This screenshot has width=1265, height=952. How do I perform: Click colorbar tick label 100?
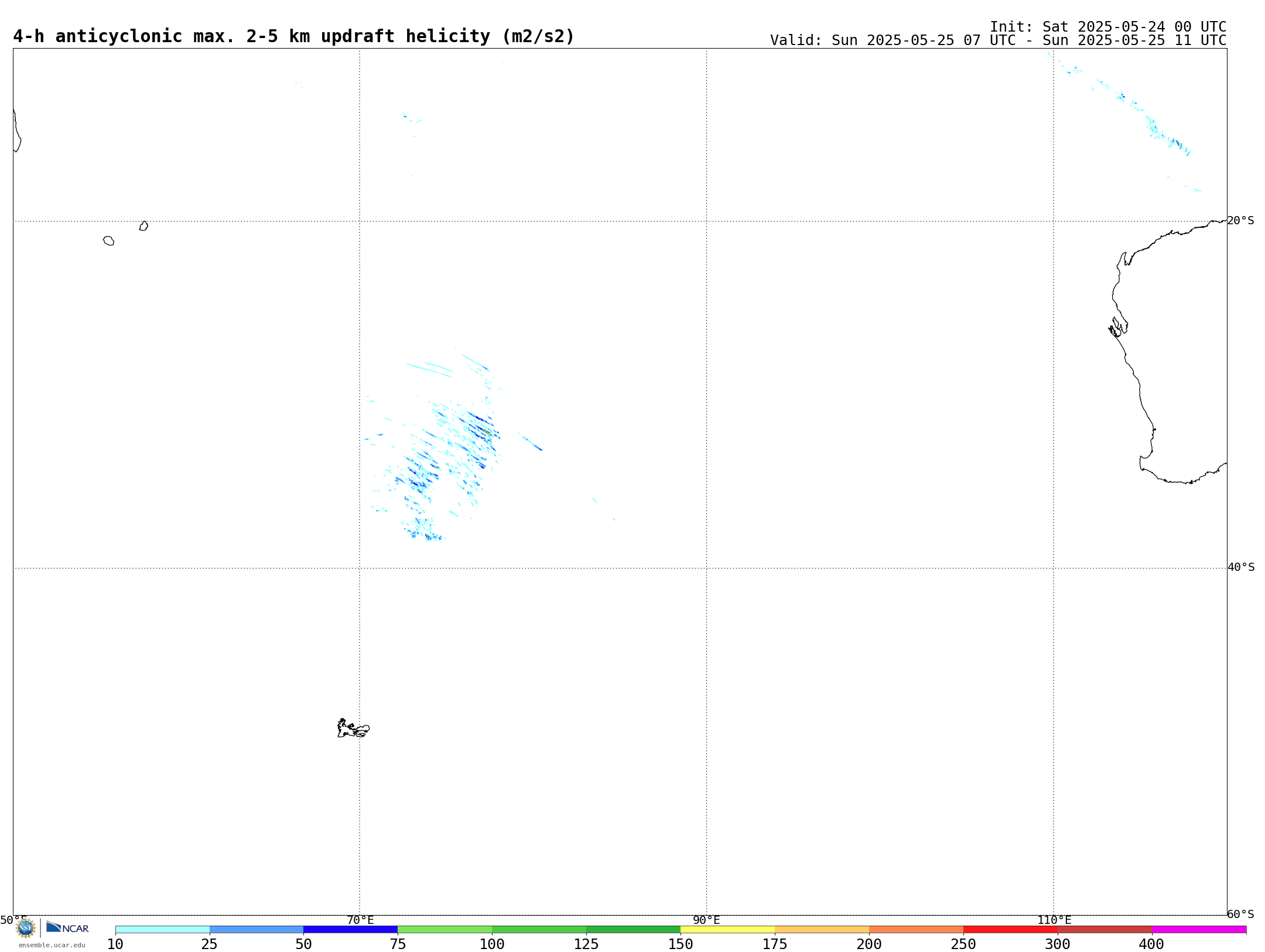tap(492, 944)
